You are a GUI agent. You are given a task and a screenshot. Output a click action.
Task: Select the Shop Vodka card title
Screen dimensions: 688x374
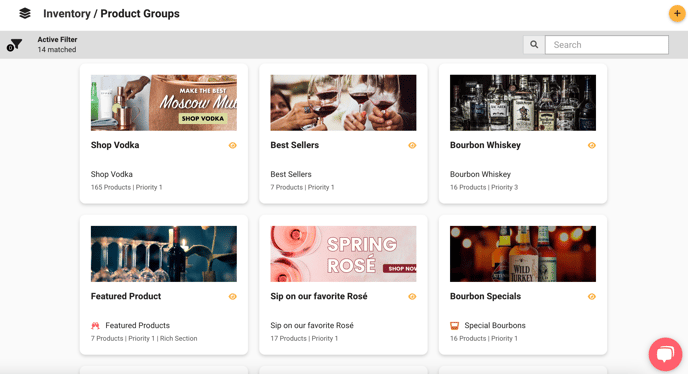[x=115, y=145]
